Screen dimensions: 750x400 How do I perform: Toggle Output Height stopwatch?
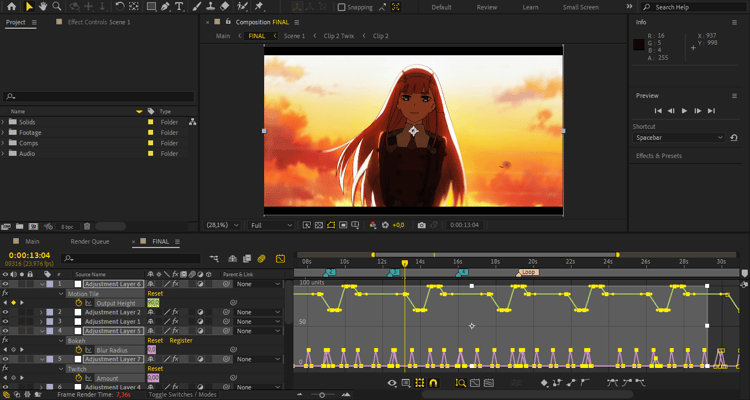click(78, 303)
